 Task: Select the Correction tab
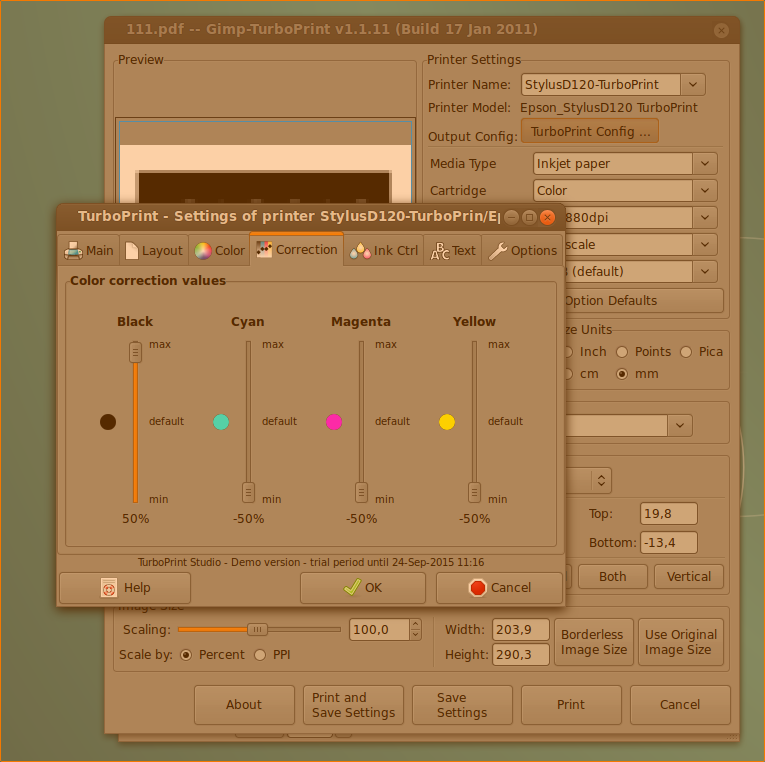(297, 250)
